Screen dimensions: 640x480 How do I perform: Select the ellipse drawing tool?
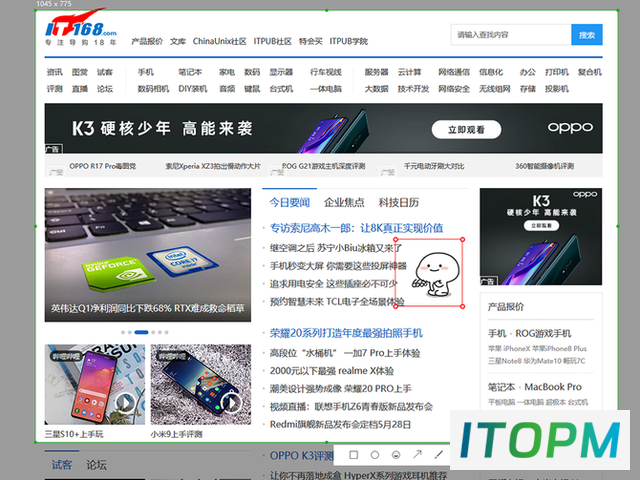375,455
